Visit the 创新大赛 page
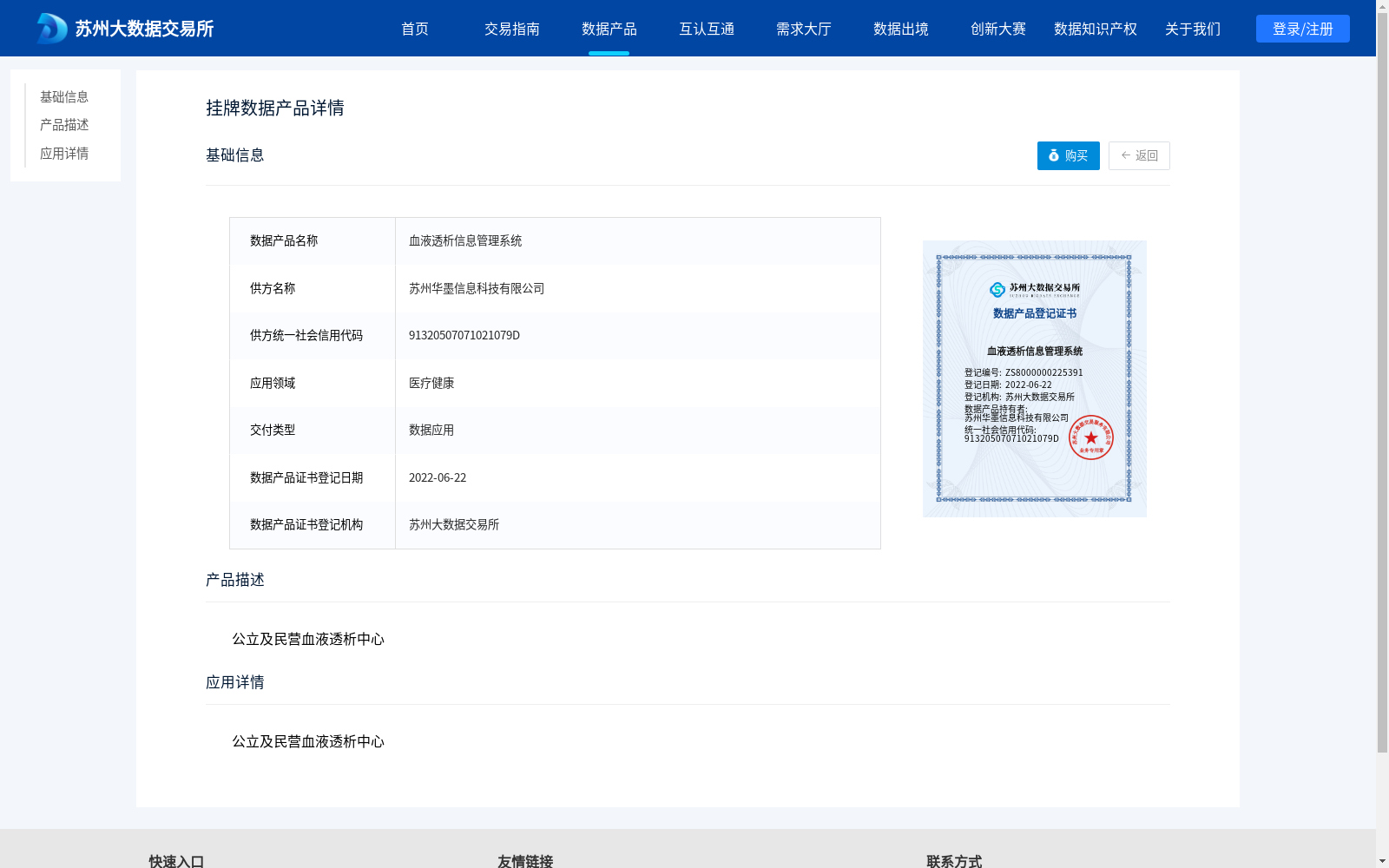The height and width of the screenshot is (868, 1389). [x=998, y=29]
